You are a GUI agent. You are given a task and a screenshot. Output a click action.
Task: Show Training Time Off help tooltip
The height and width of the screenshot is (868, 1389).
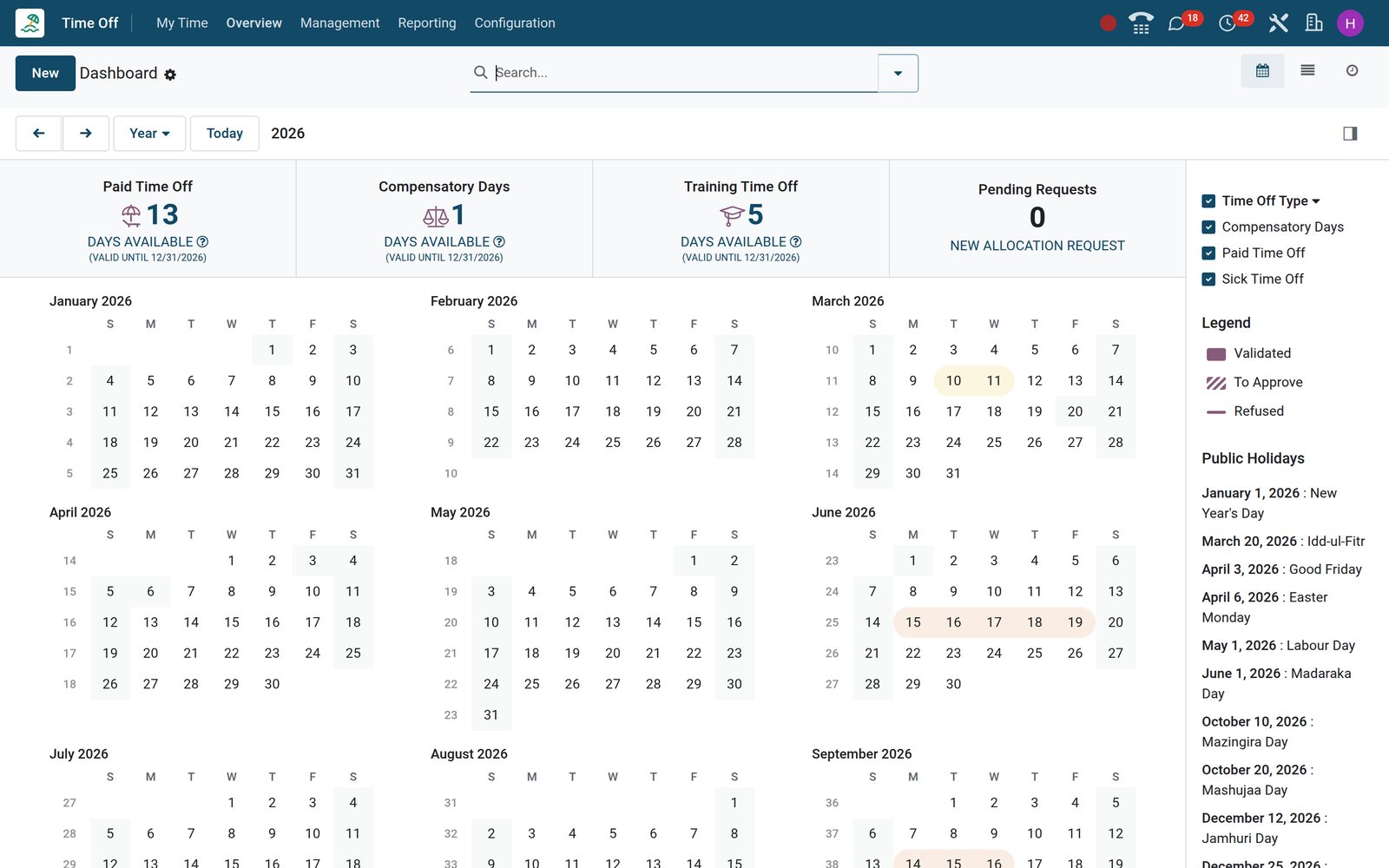click(796, 242)
